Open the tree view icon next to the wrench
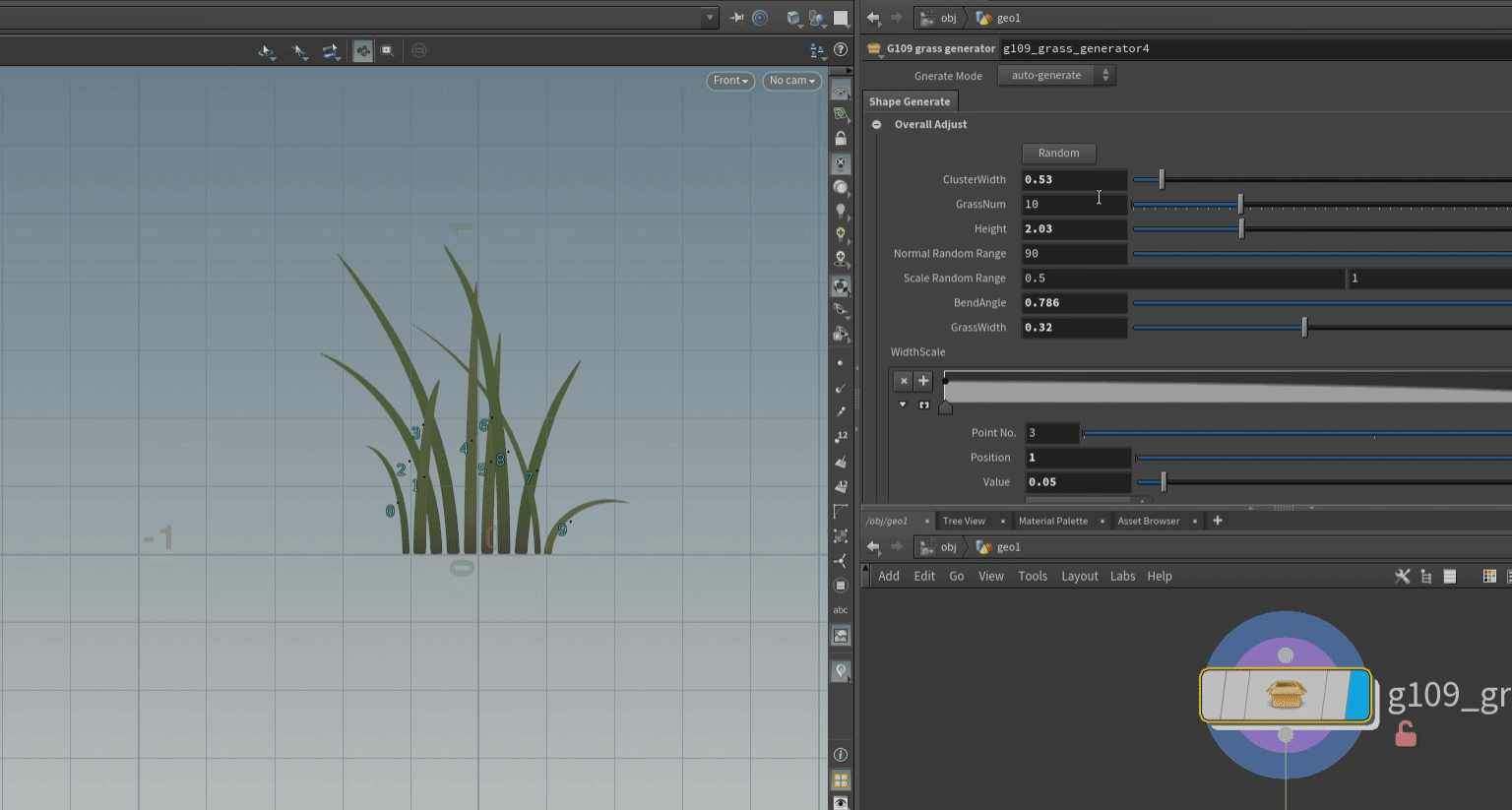This screenshot has width=1512, height=810. (1426, 576)
